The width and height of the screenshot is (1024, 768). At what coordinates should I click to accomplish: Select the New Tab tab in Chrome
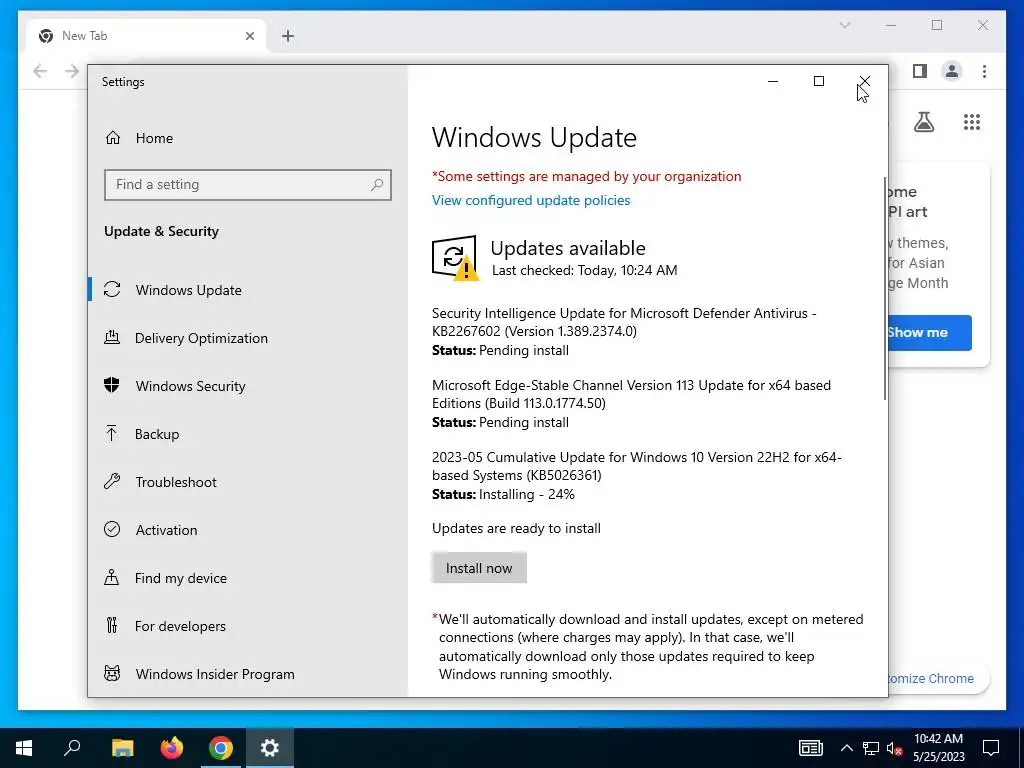[x=147, y=36]
